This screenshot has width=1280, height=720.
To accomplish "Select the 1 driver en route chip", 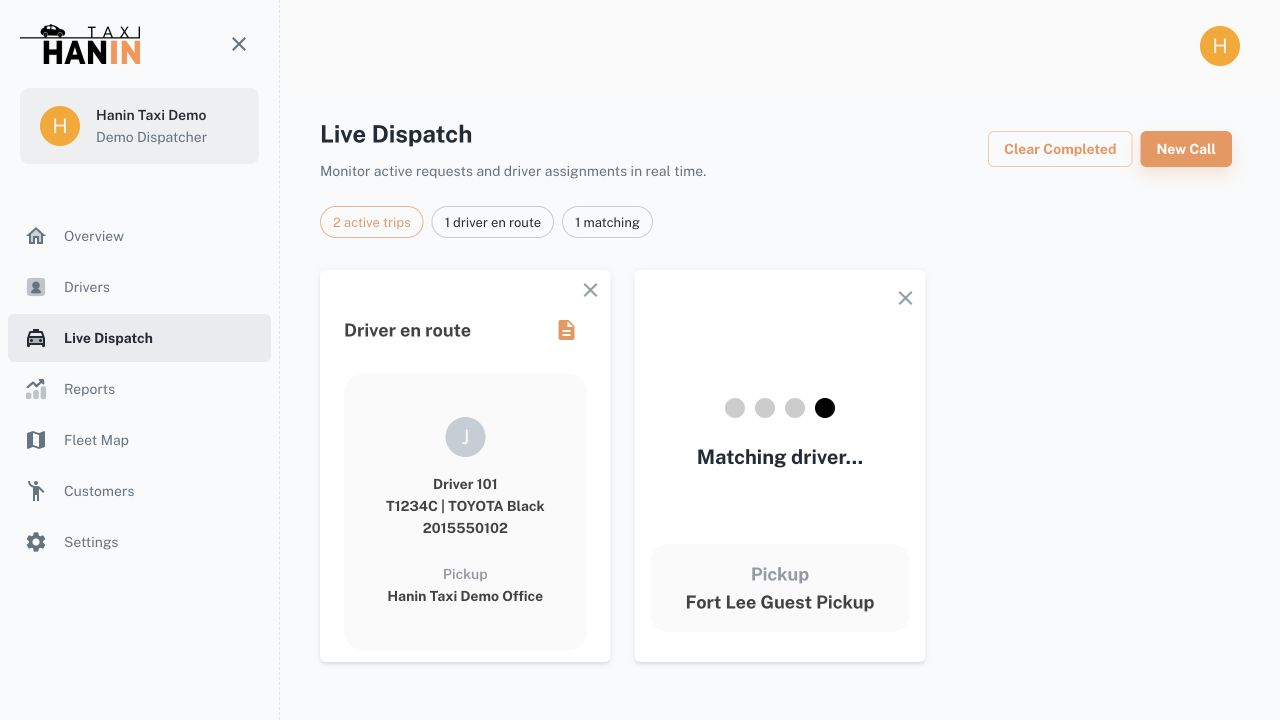I will pos(493,222).
